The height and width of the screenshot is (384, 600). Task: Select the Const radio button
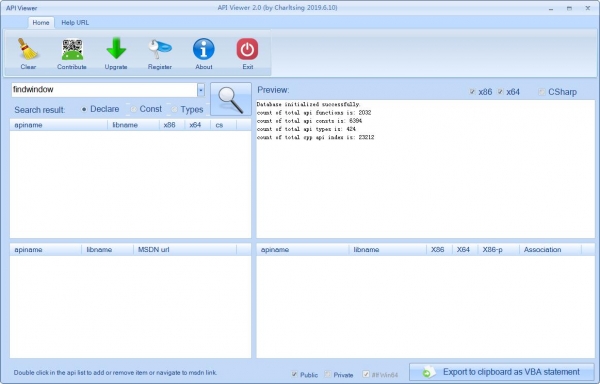click(x=134, y=109)
